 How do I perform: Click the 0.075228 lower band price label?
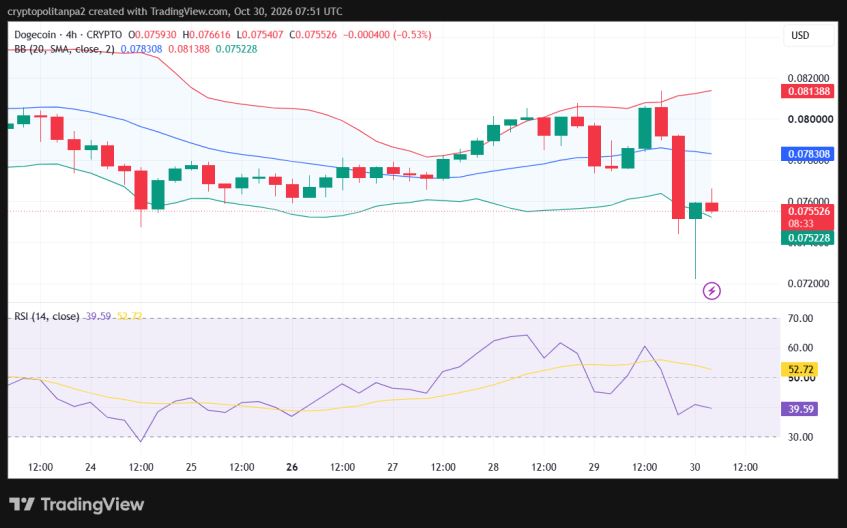click(808, 238)
